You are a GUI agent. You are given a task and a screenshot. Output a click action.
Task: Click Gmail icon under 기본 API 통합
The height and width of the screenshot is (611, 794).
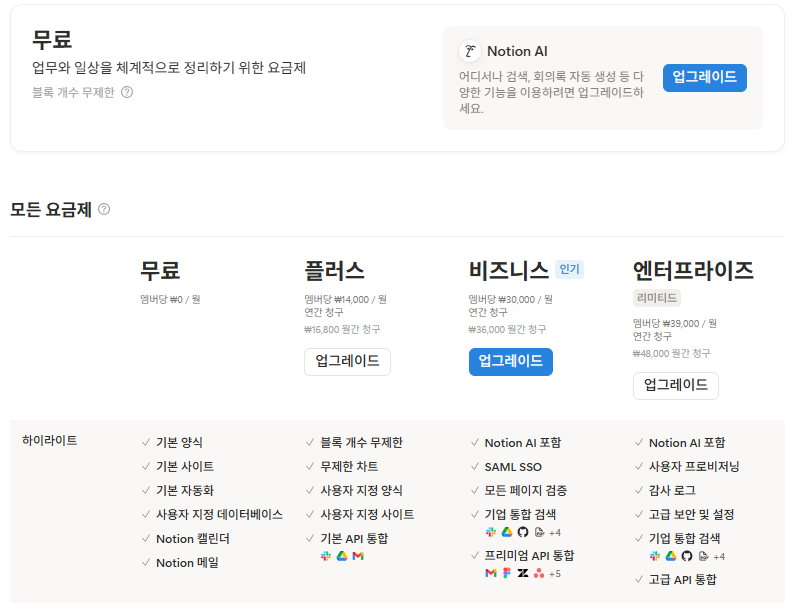[358, 556]
